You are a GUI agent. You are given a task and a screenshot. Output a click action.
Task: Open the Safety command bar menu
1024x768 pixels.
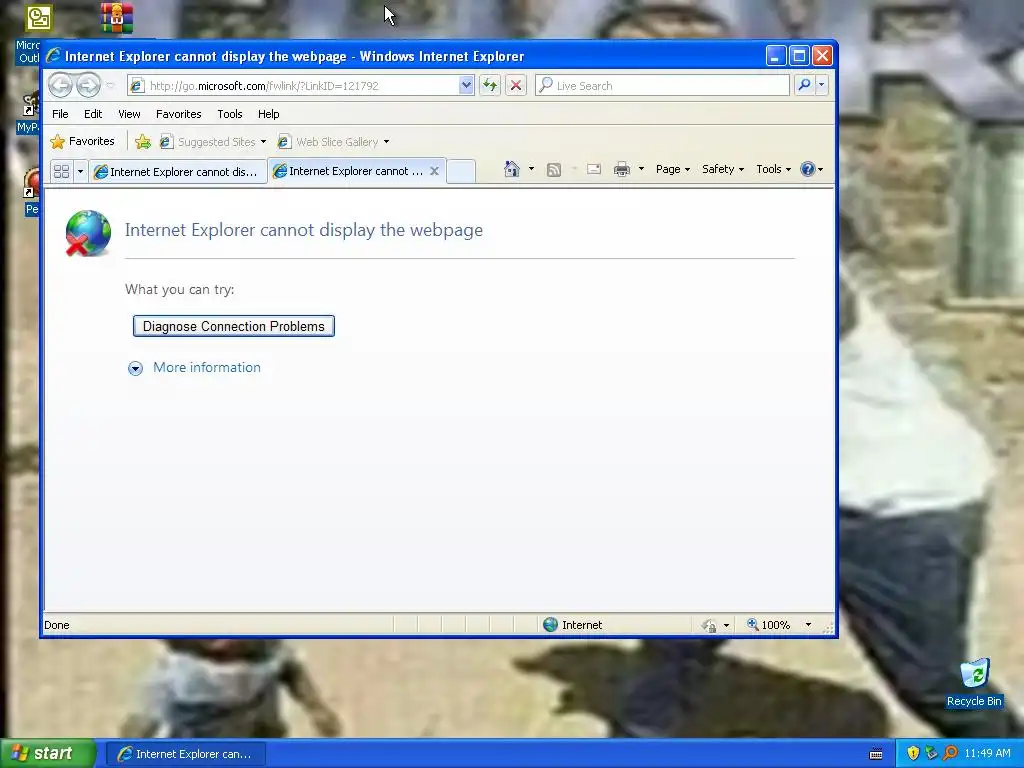tap(722, 169)
